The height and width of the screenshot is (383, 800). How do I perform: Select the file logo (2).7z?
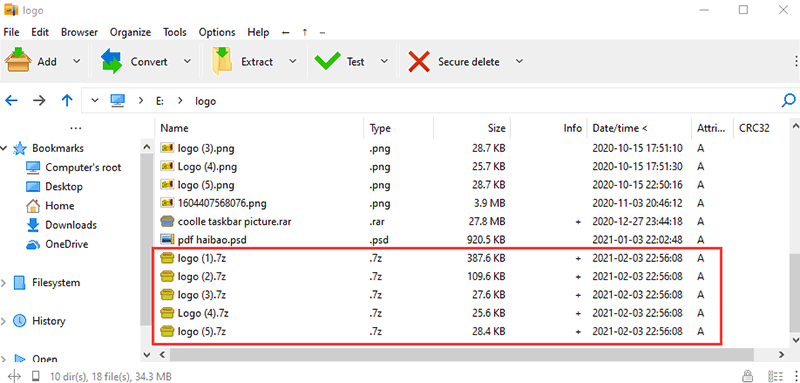coord(202,276)
